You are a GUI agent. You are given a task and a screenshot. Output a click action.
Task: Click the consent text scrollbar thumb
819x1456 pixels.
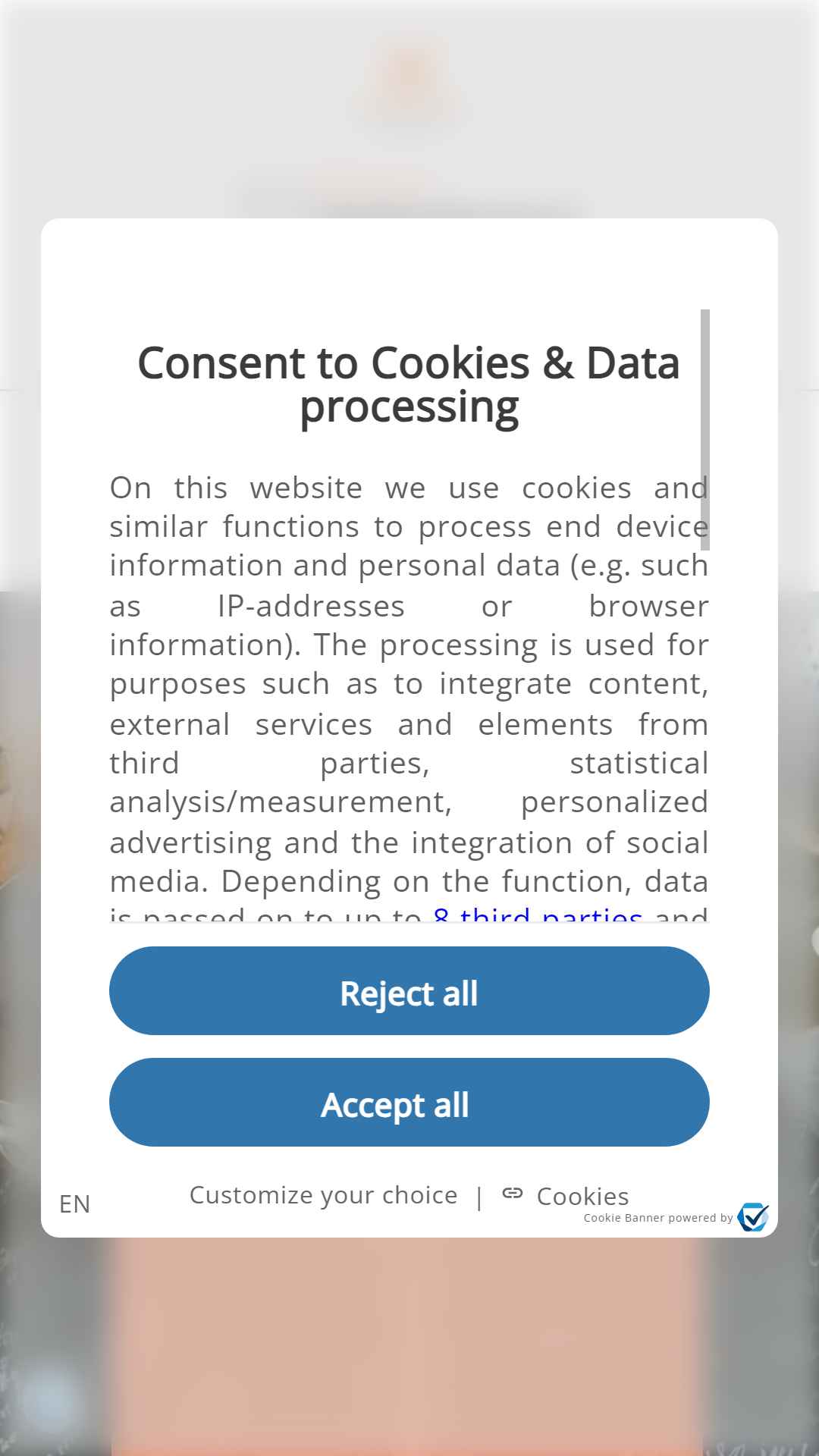(705, 429)
